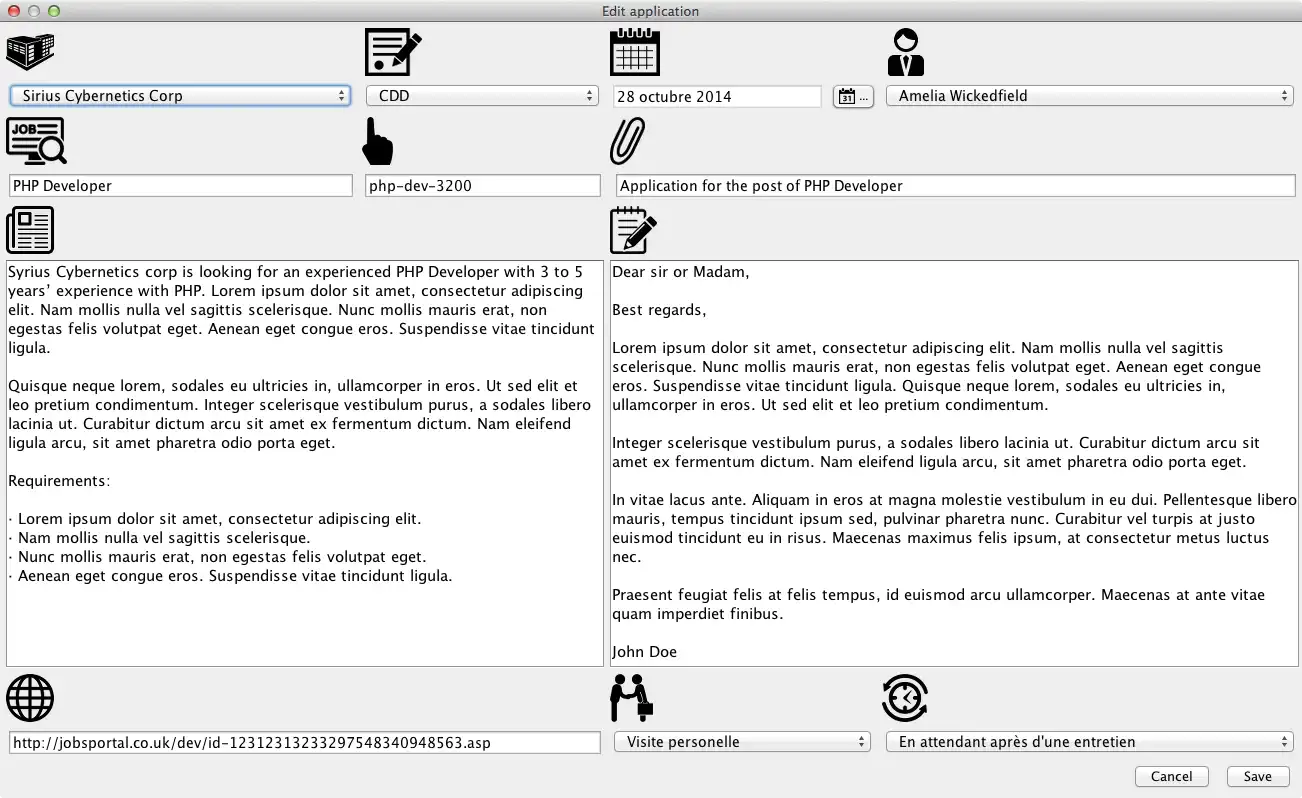The height and width of the screenshot is (798, 1302).
Task: Click the Dear sir or Madam line
Action: pos(680,272)
